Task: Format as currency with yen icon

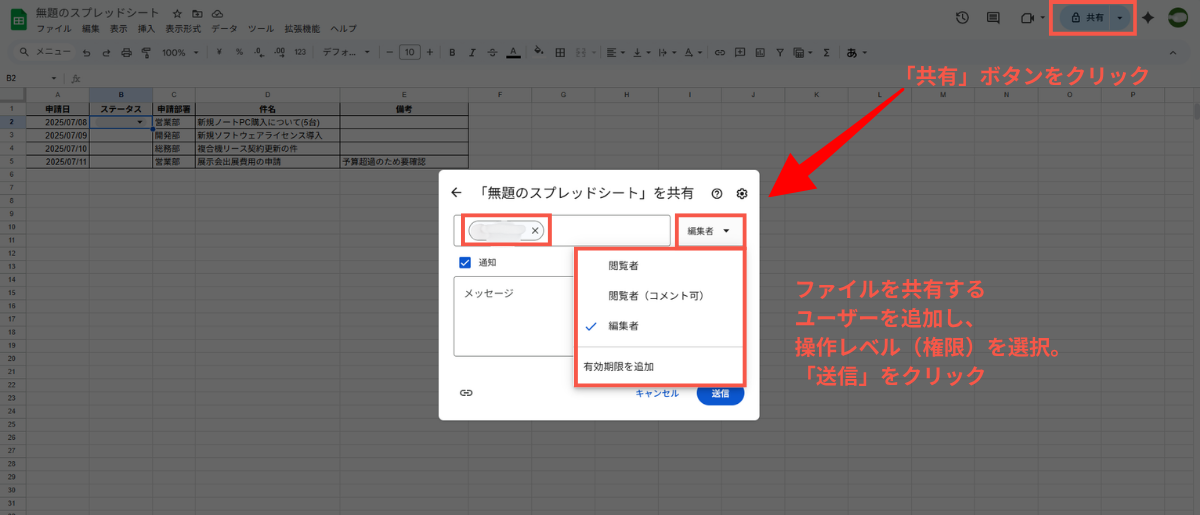Action: (x=218, y=52)
